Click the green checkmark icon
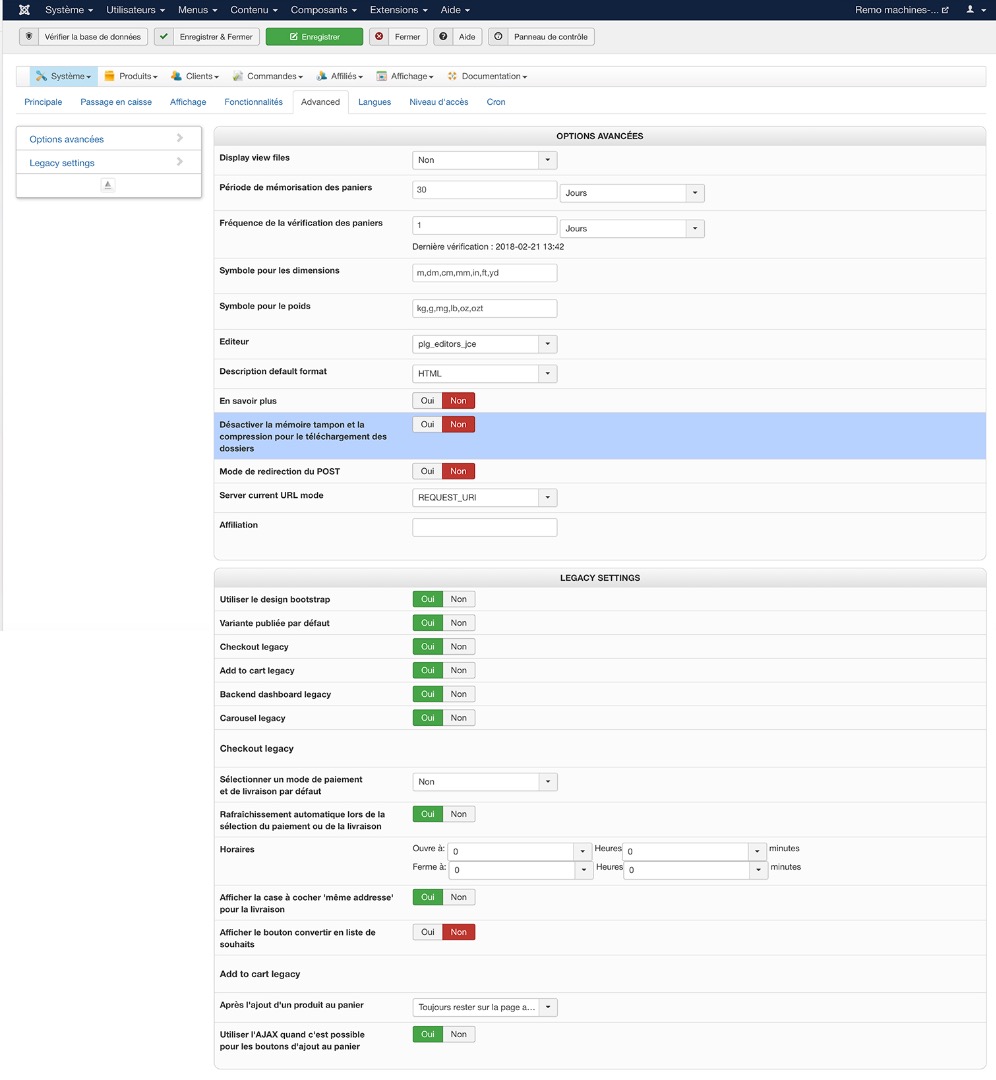The height and width of the screenshot is (1080, 996). [164, 37]
